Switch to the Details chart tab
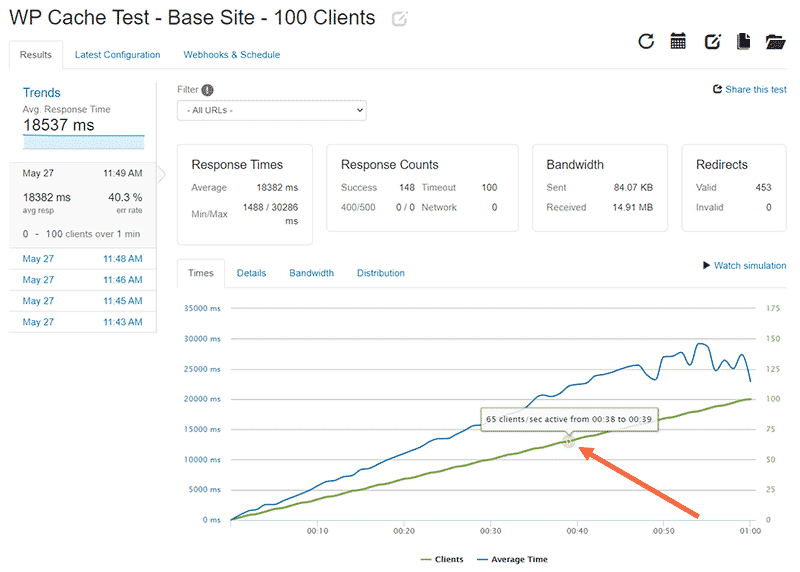The image size is (800, 572). (x=251, y=273)
